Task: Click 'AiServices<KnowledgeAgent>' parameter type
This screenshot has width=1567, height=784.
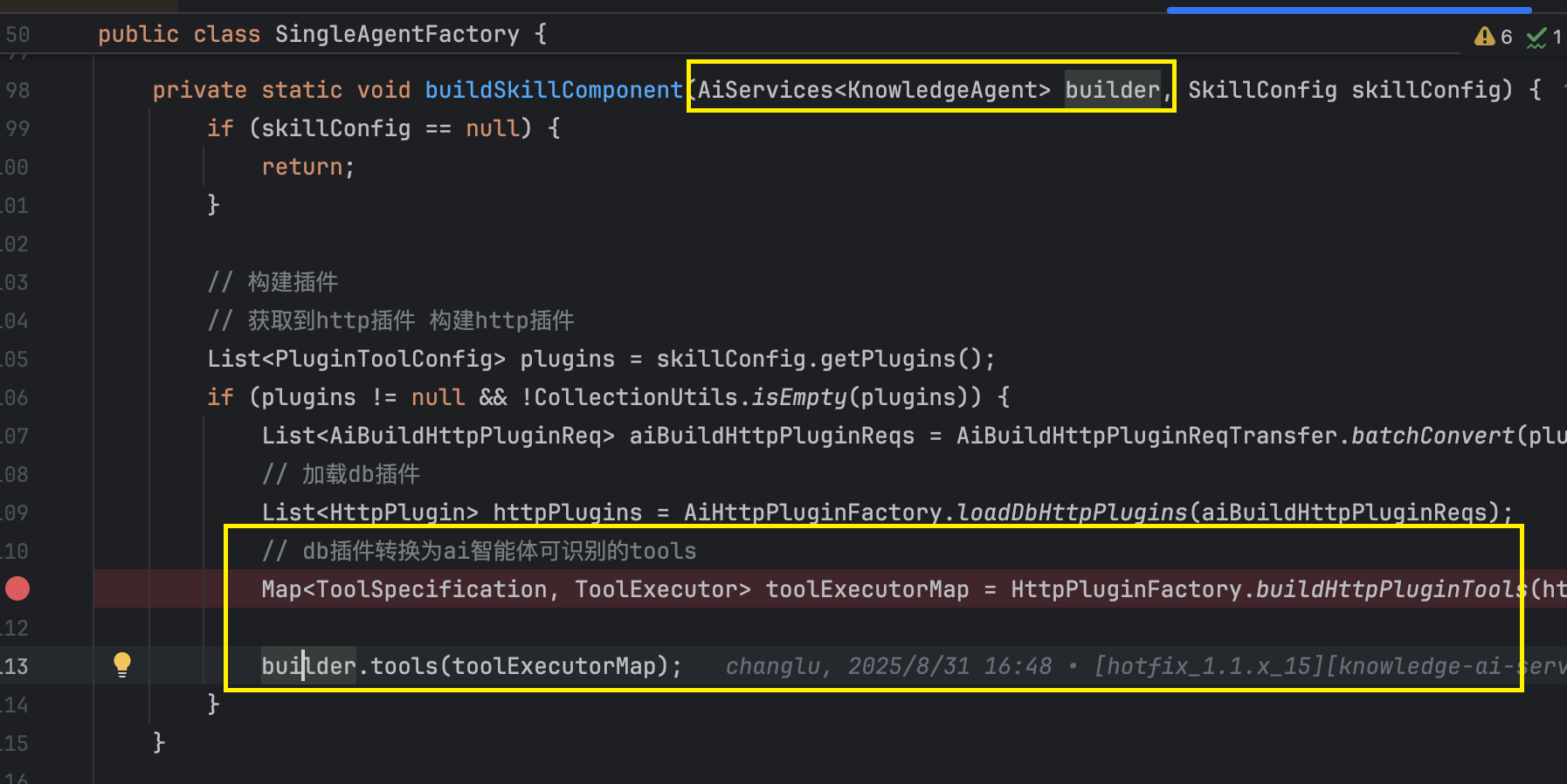Action: point(873,90)
